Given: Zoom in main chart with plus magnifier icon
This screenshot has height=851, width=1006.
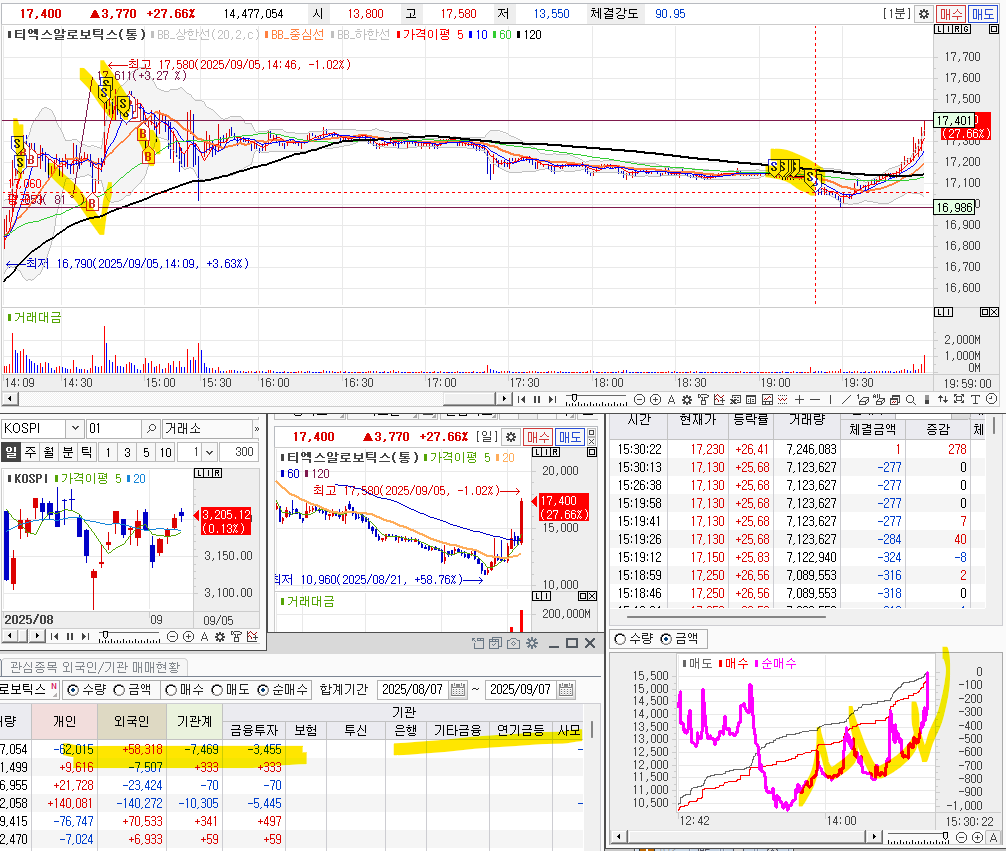Looking at the screenshot, I should (655, 399).
